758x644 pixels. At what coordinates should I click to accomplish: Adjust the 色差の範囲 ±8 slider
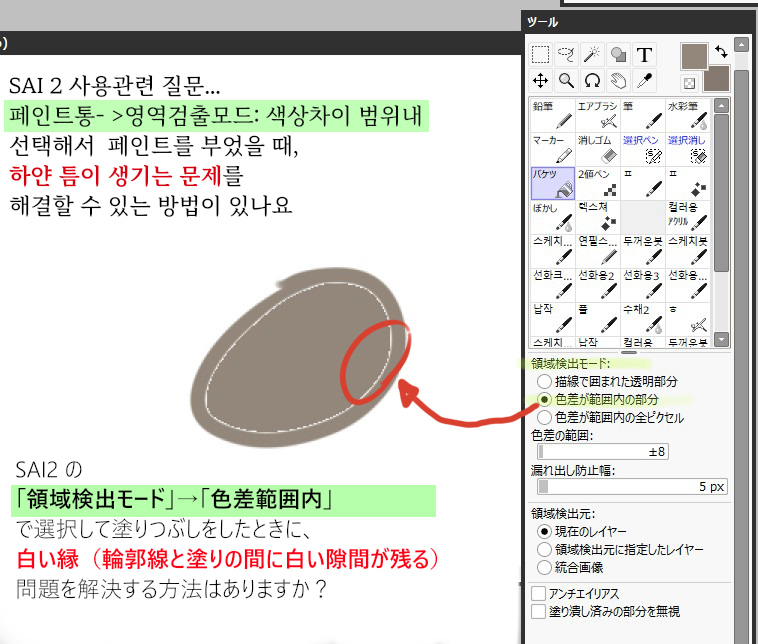point(603,452)
